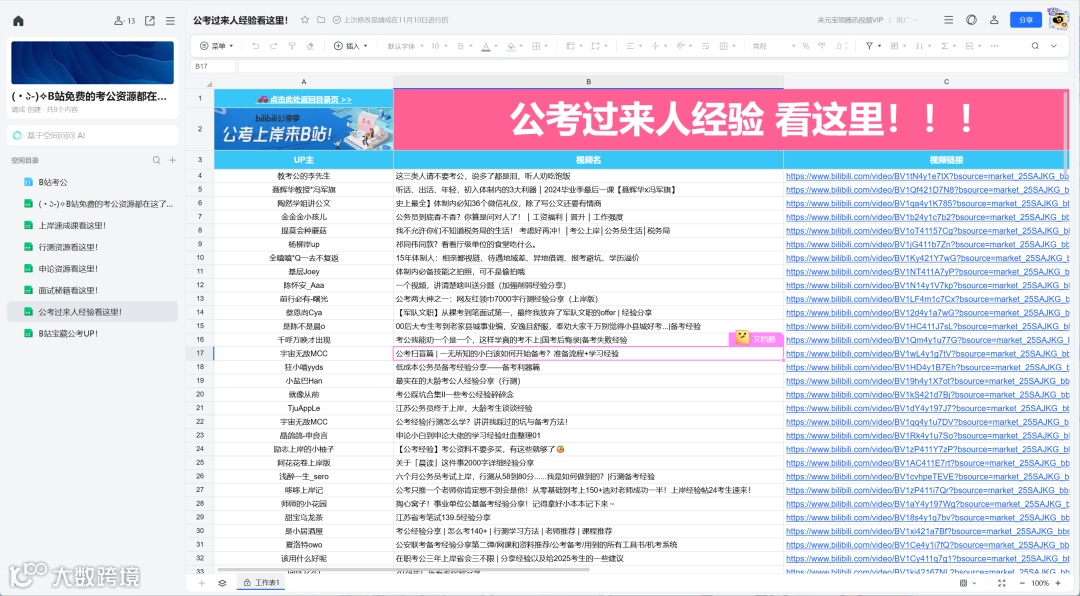1080x596 pixels.
Task: Go to the home icon in sidebar
Action: click(19, 21)
